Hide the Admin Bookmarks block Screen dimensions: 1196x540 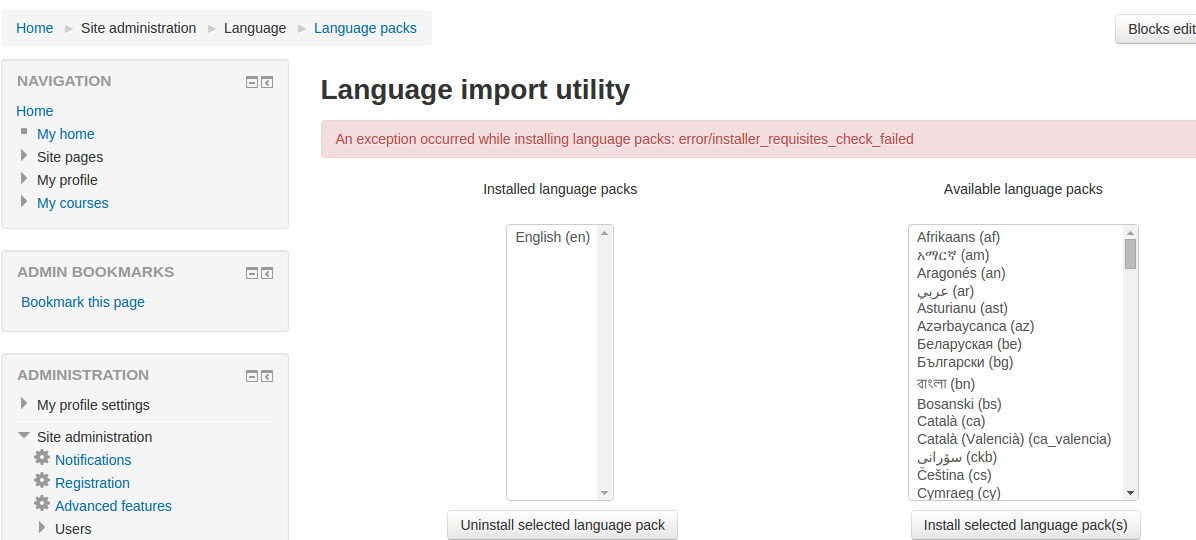[x=252, y=273]
